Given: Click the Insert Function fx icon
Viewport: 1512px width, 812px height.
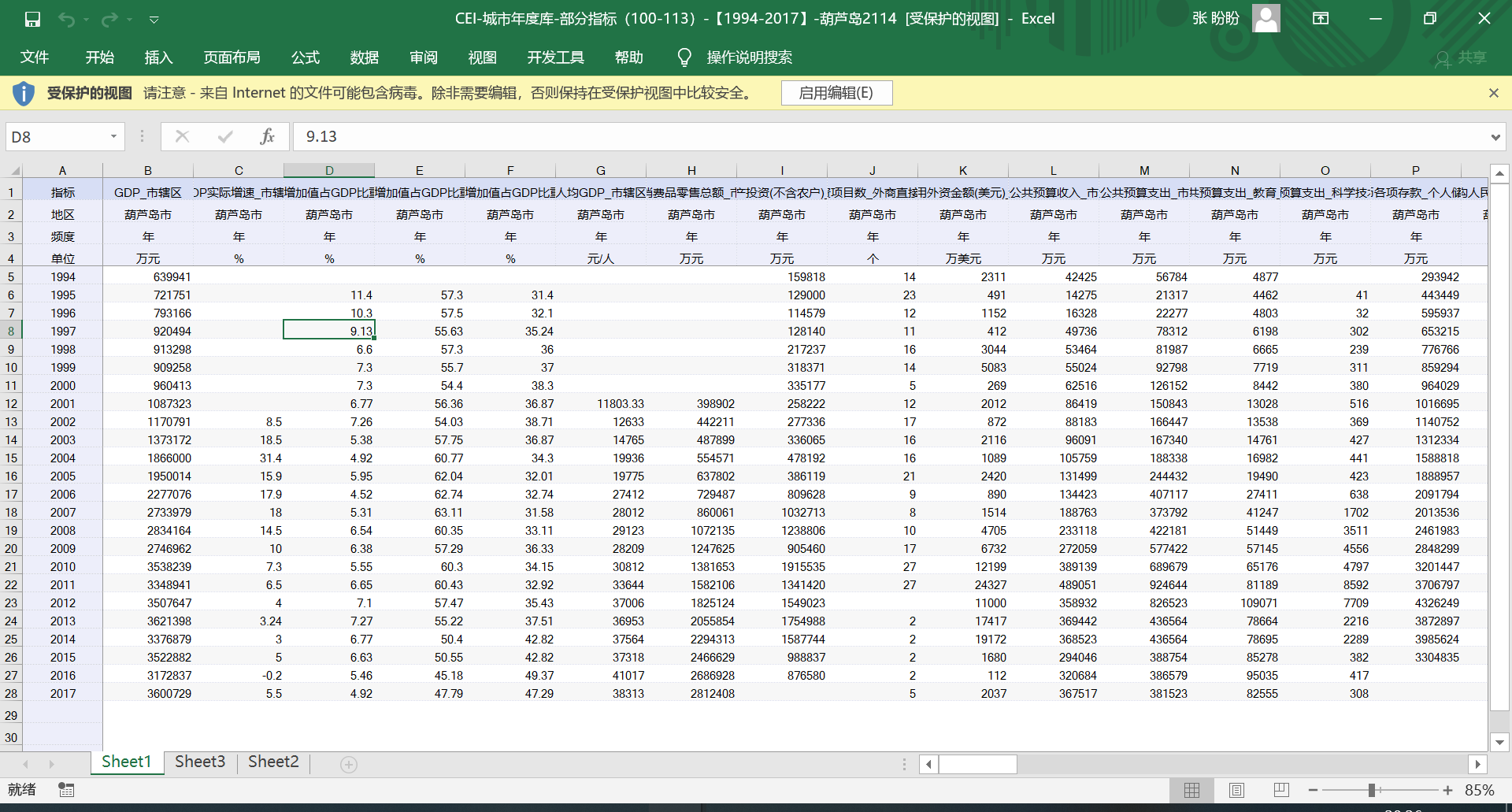Looking at the screenshot, I should tap(267, 137).
